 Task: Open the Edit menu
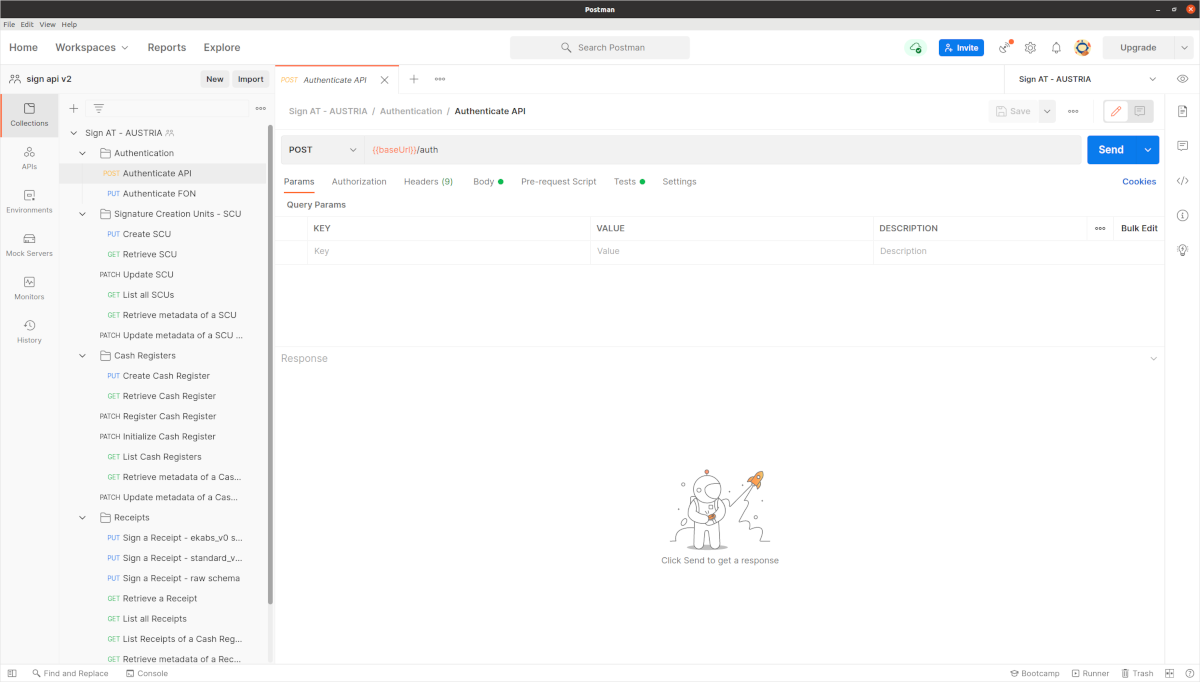pyautogui.click(x=27, y=24)
